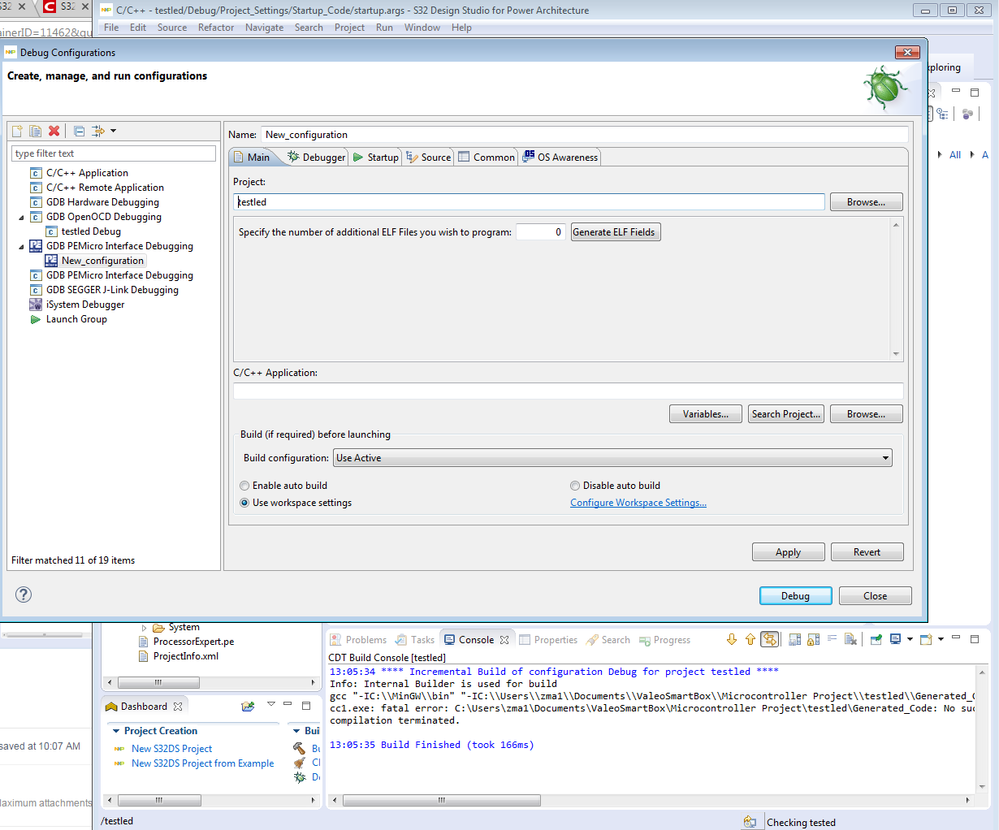Click the Debug button
The width and height of the screenshot is (999, 830).
pyautogui.click(x=795, y=596)
